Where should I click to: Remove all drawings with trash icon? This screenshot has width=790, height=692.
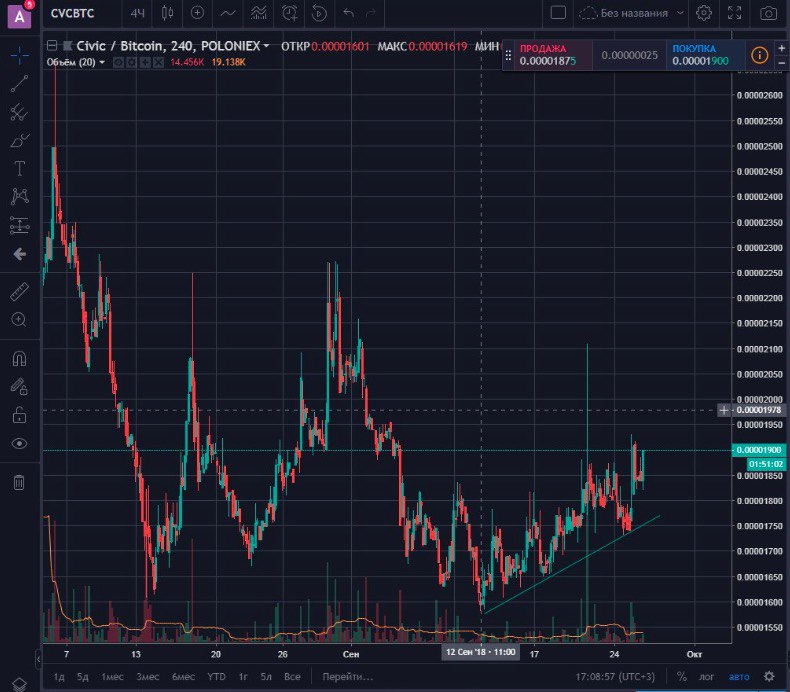click(19, 482)
